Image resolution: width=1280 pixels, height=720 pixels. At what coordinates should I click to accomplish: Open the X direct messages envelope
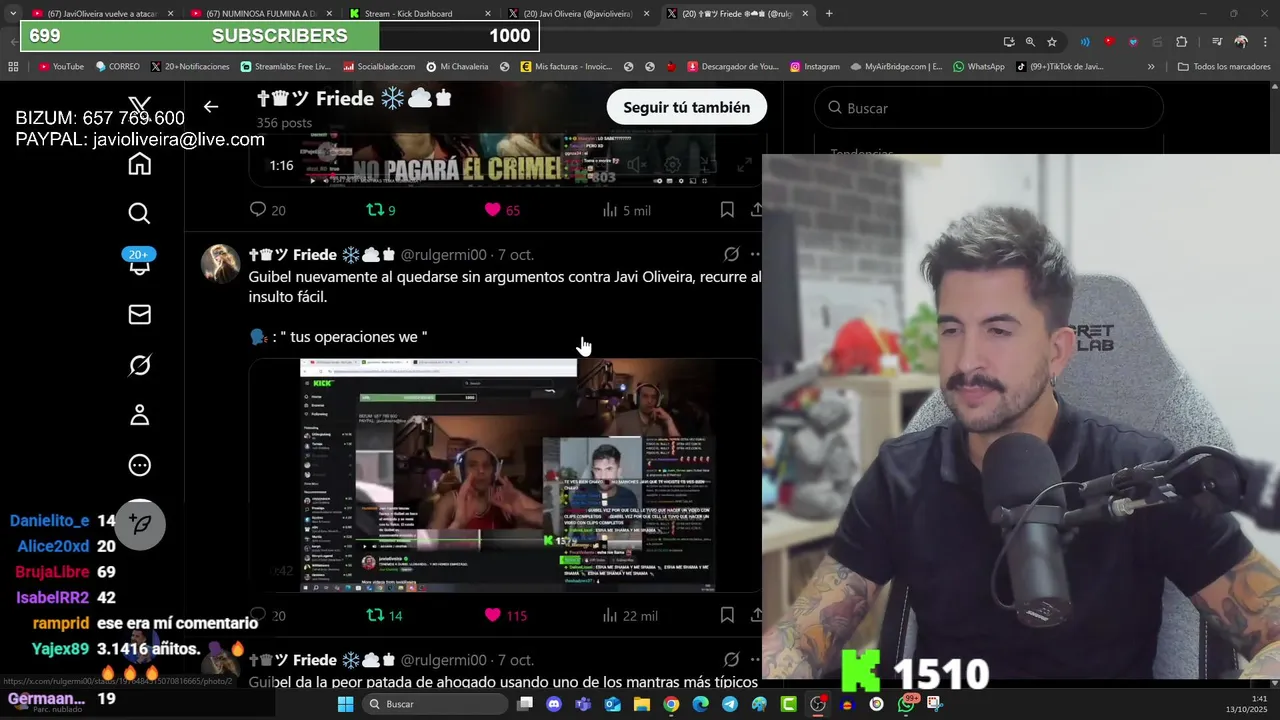[139, 315]
